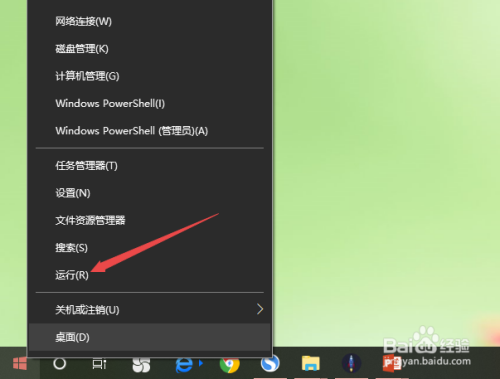Choose Run (运行(R)) from menu
500x379 pixels.
coord(150,275)
